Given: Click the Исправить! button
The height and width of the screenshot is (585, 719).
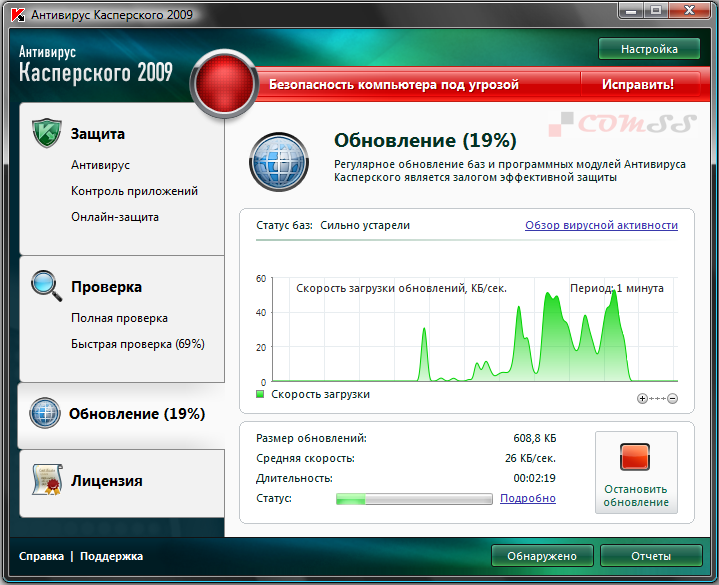Looking at the screenshot, I should pos(638,84).
